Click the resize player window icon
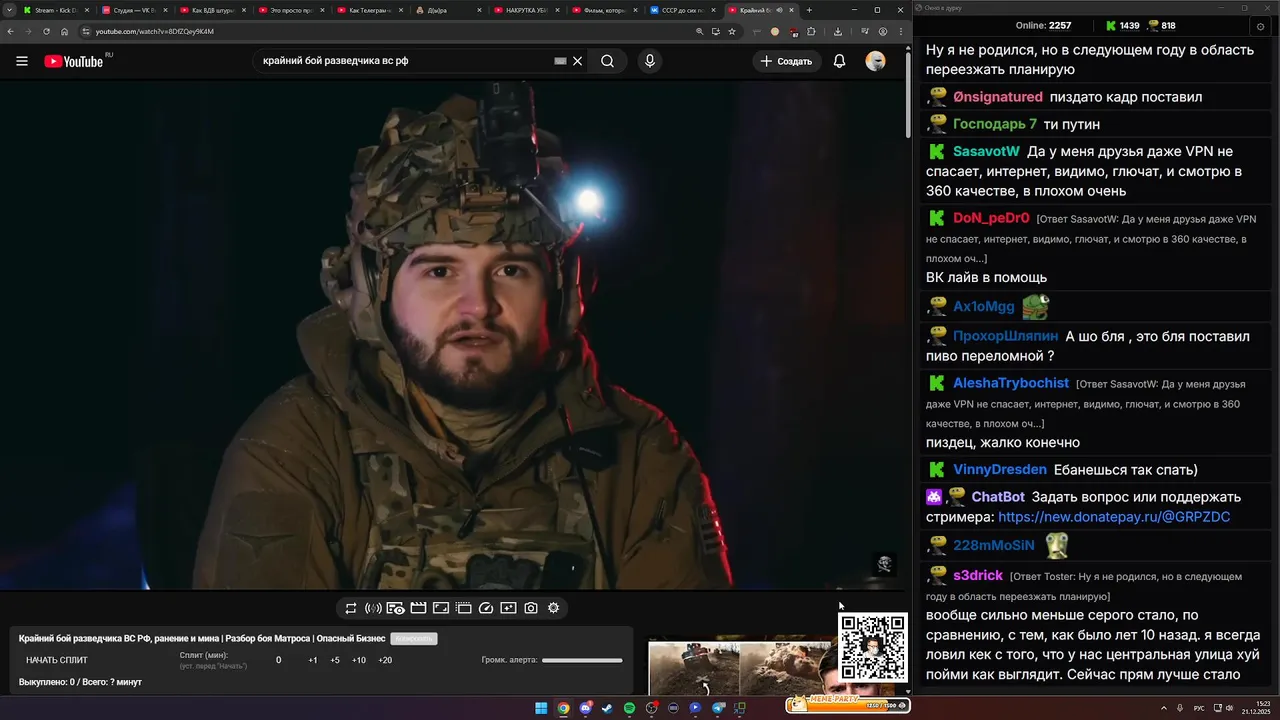 click(441, 608)
